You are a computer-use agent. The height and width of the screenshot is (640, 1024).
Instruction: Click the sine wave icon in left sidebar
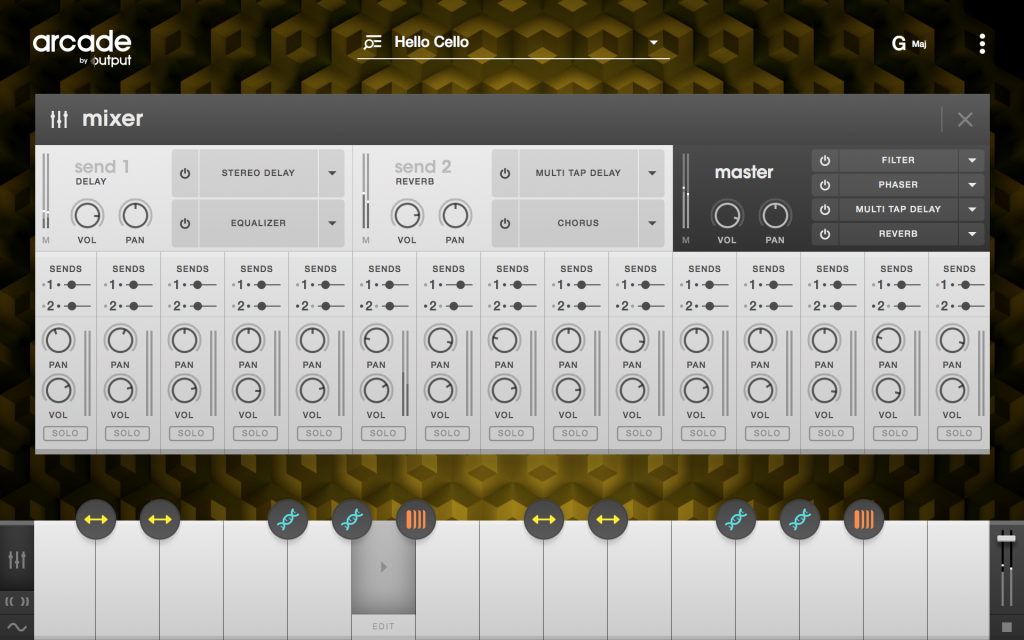17,628
